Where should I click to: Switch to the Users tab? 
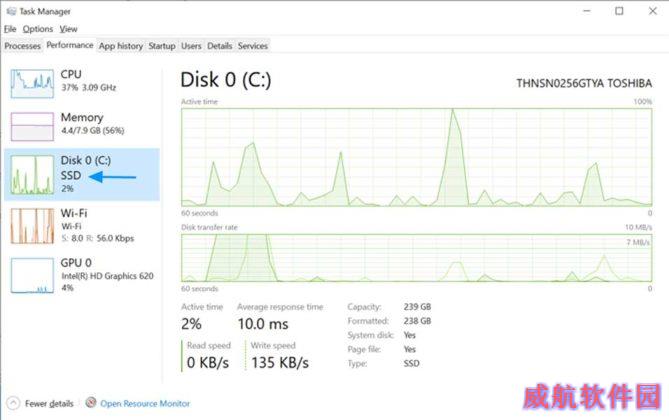click(x=191, y=46)
